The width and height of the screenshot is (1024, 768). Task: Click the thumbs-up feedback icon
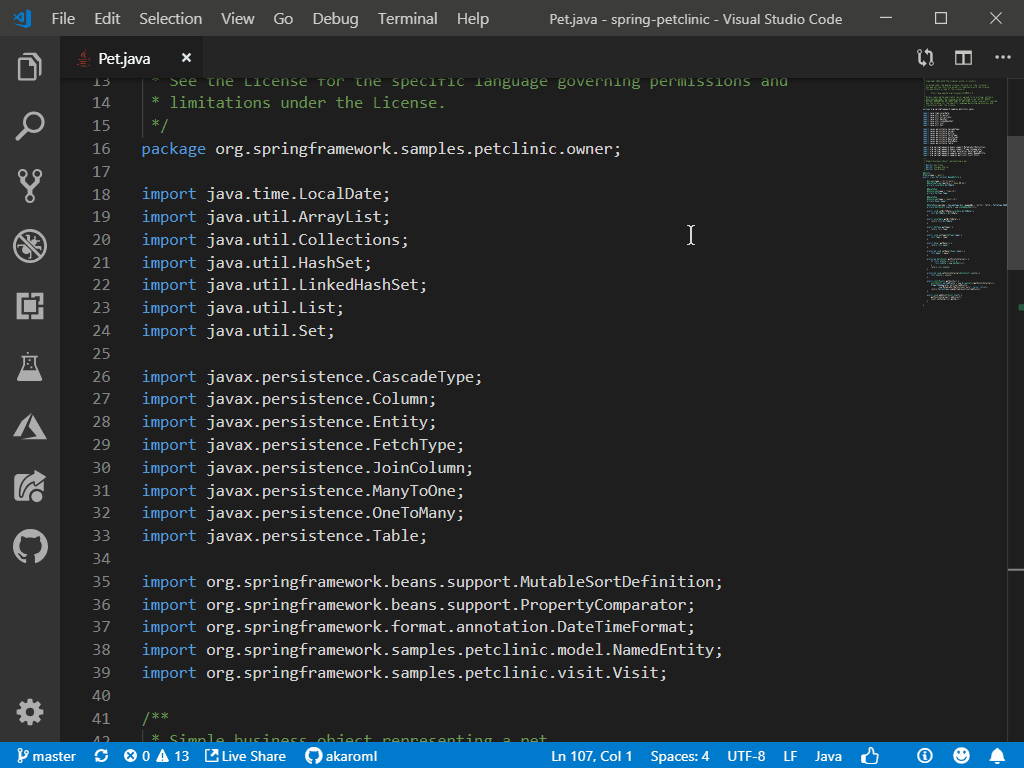870,756
